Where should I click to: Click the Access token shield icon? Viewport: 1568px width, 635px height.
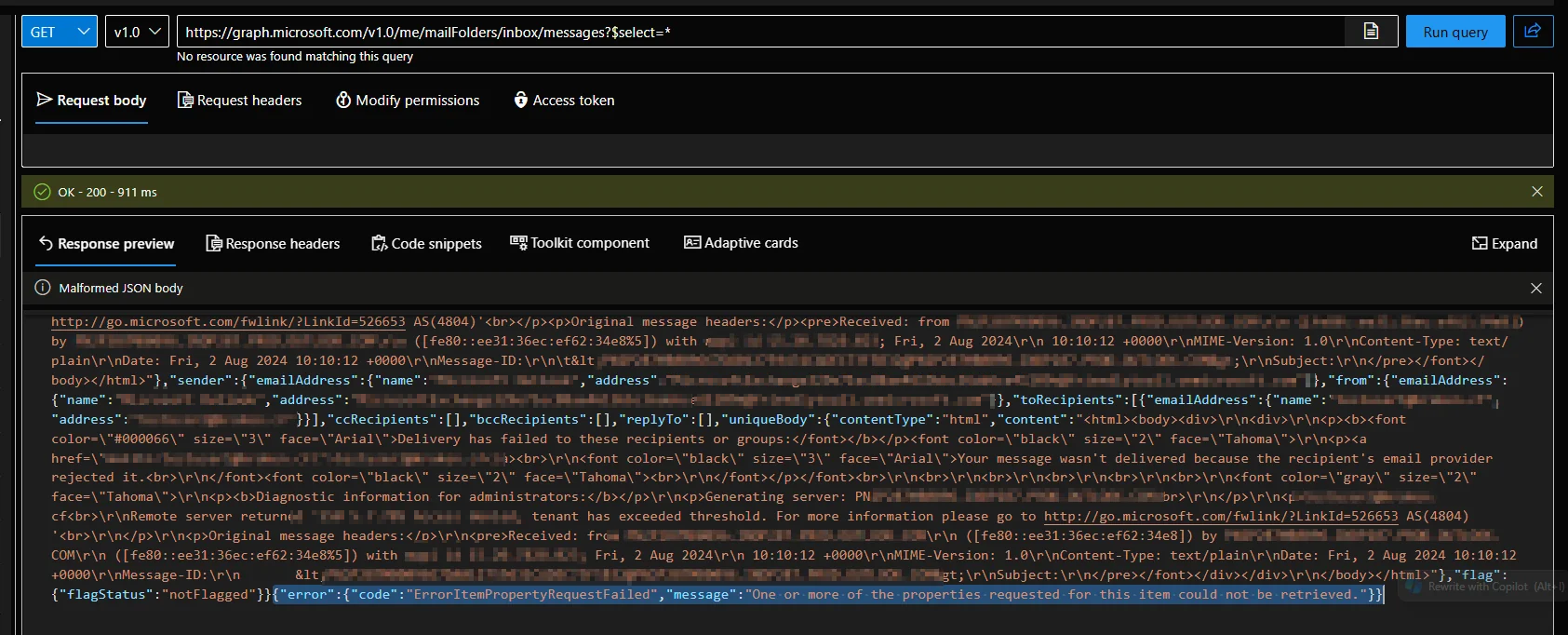pyautogui.click(x=521, y=100)
